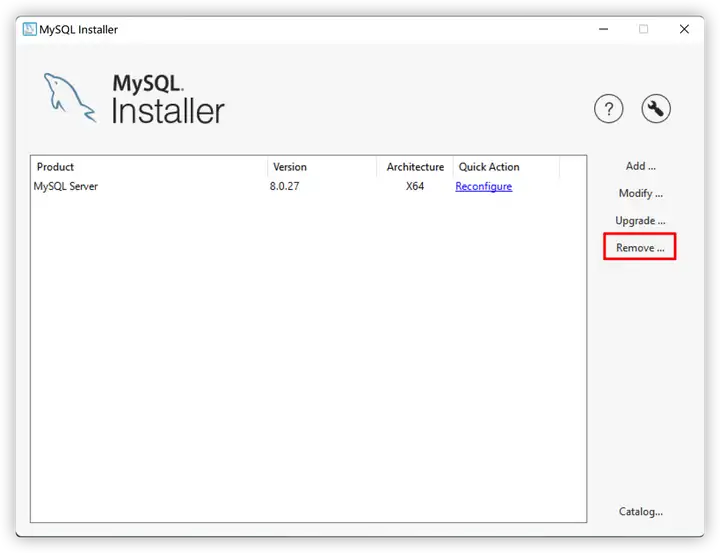Screen dimensions: 720x553
Task: Click the Reconfigure link for MySQL Server
Action: pos(484,186)
